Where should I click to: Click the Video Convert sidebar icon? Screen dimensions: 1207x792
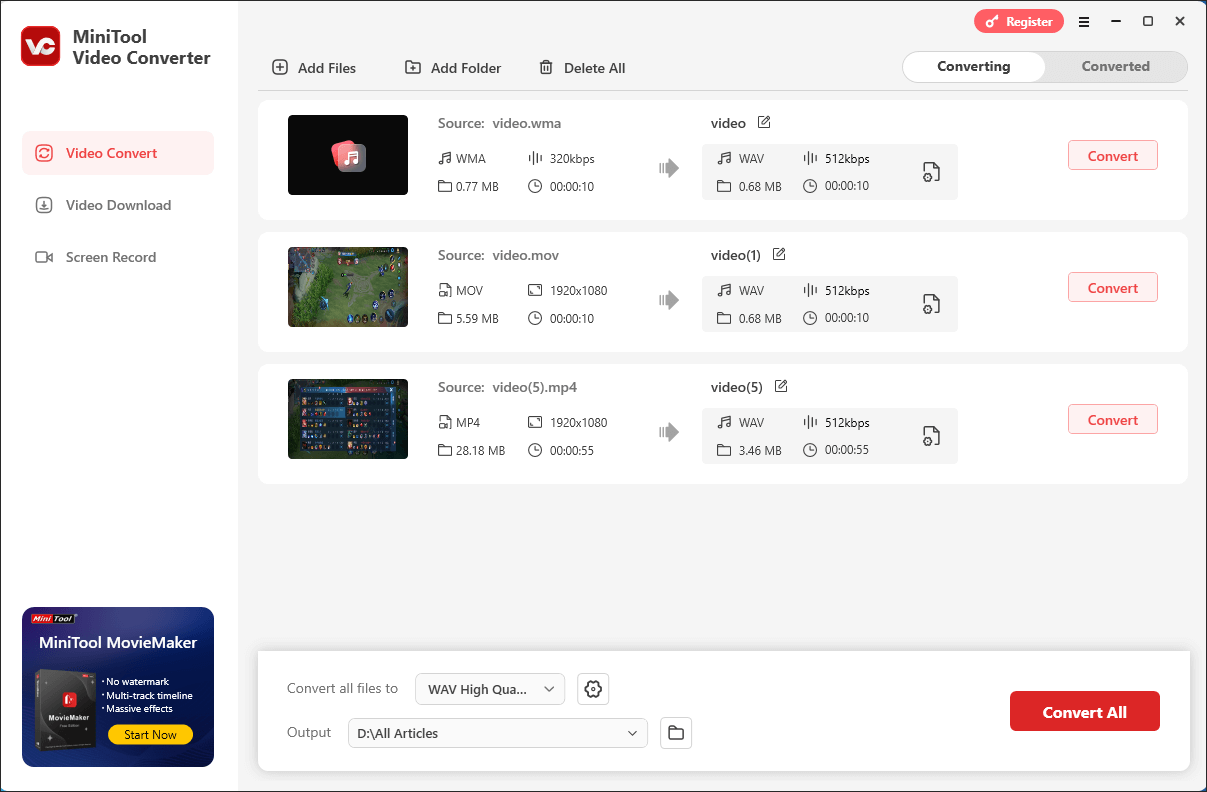pyautogui.click(x=44, y=153)
